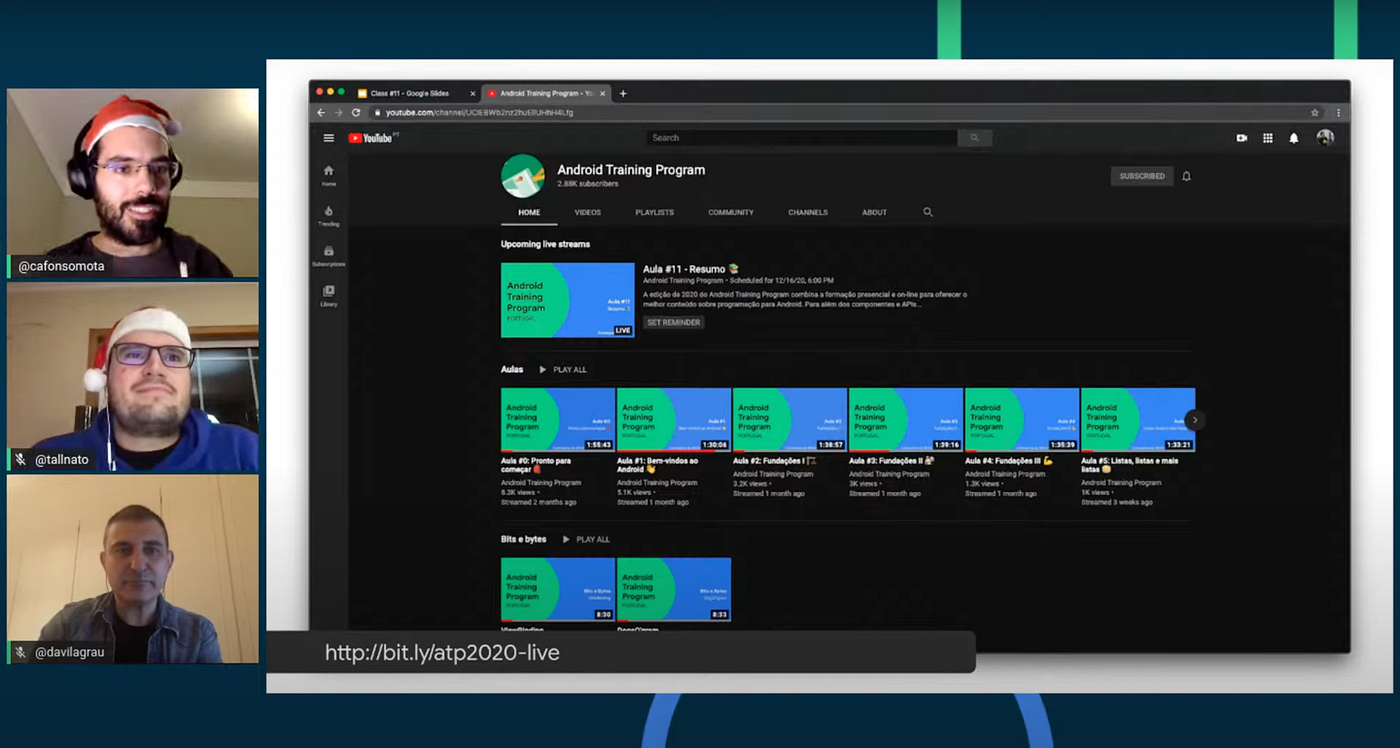Click PLAY ALL next to Bits e bytes
1400x748 pixels.
[x=586, y=539]
